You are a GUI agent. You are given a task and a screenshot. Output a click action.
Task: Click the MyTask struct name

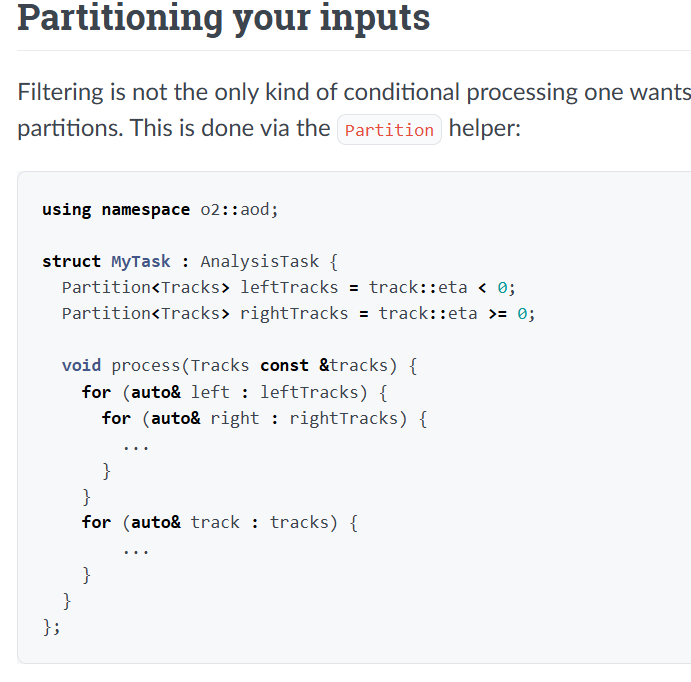point(141,262)
